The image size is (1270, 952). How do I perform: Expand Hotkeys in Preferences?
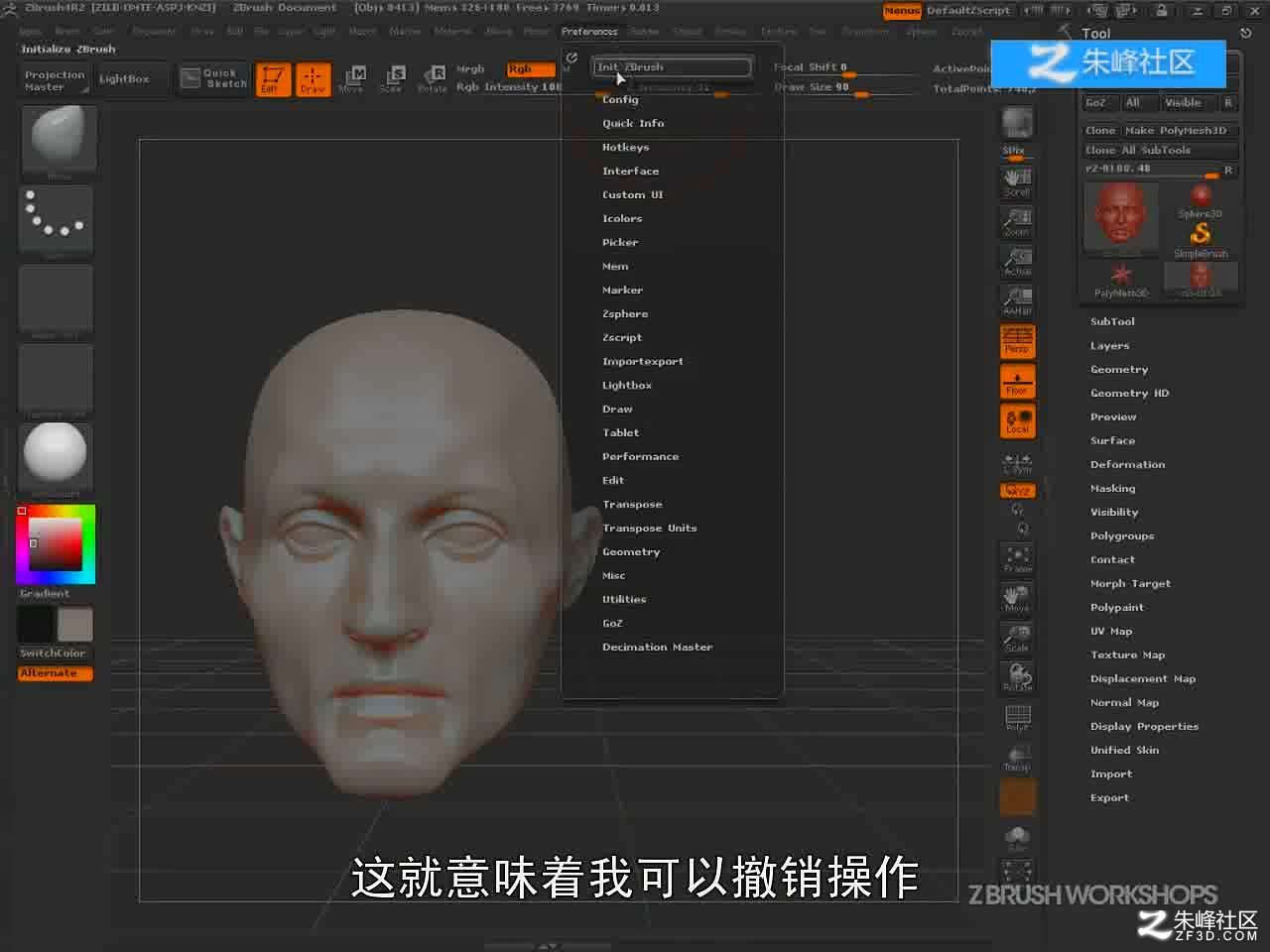click(625, 147)
